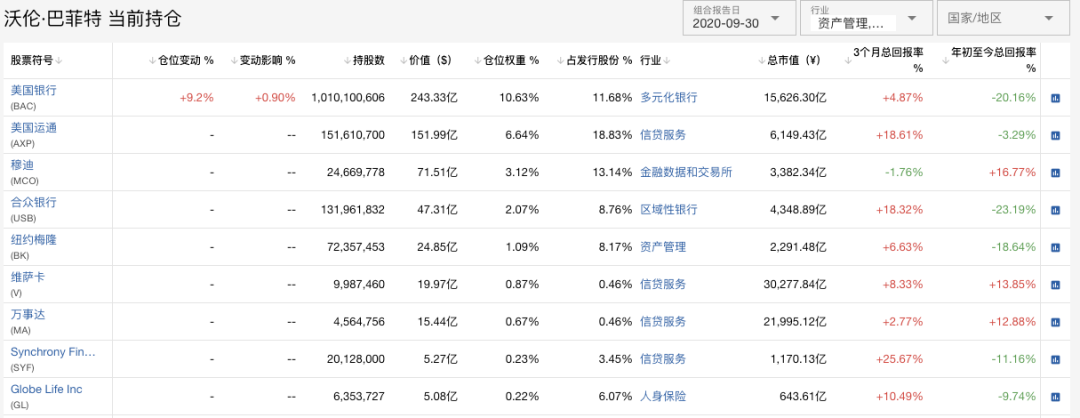This screenshot has width=1080, height=418.
Task: Sort by 总市值 (¥) column
Action: [789, 60]
